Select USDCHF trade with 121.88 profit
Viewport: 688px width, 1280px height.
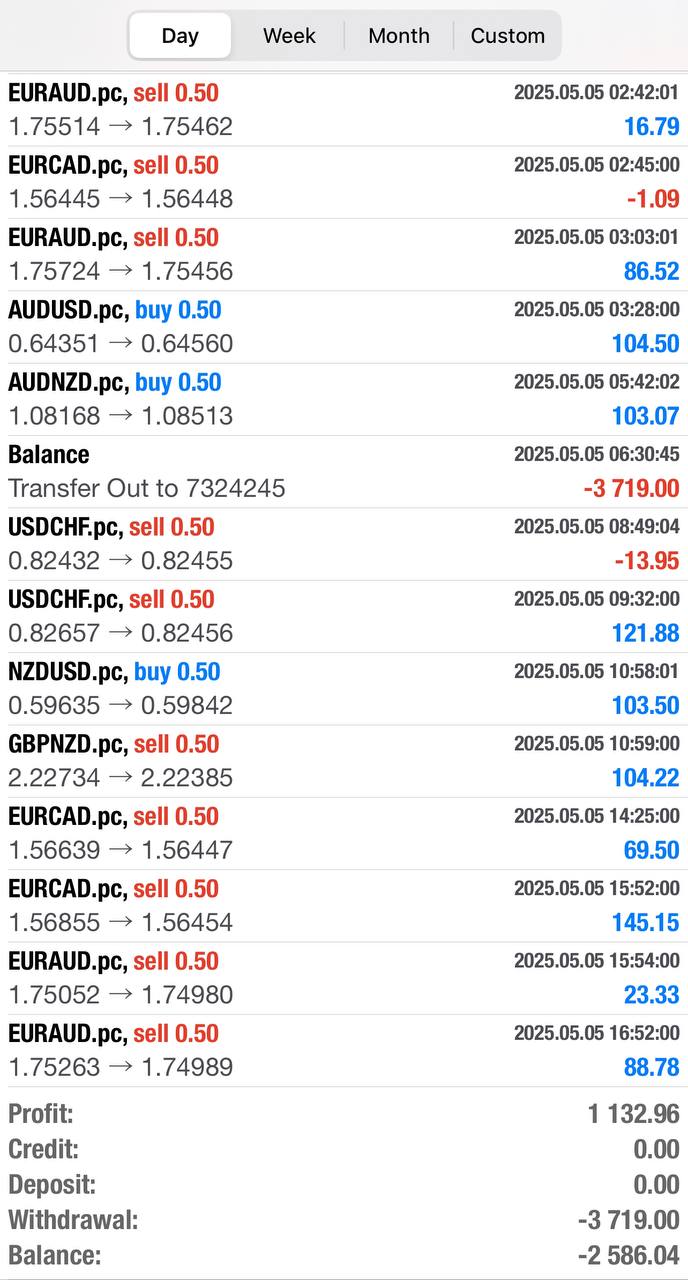click(x=344, y=616)
